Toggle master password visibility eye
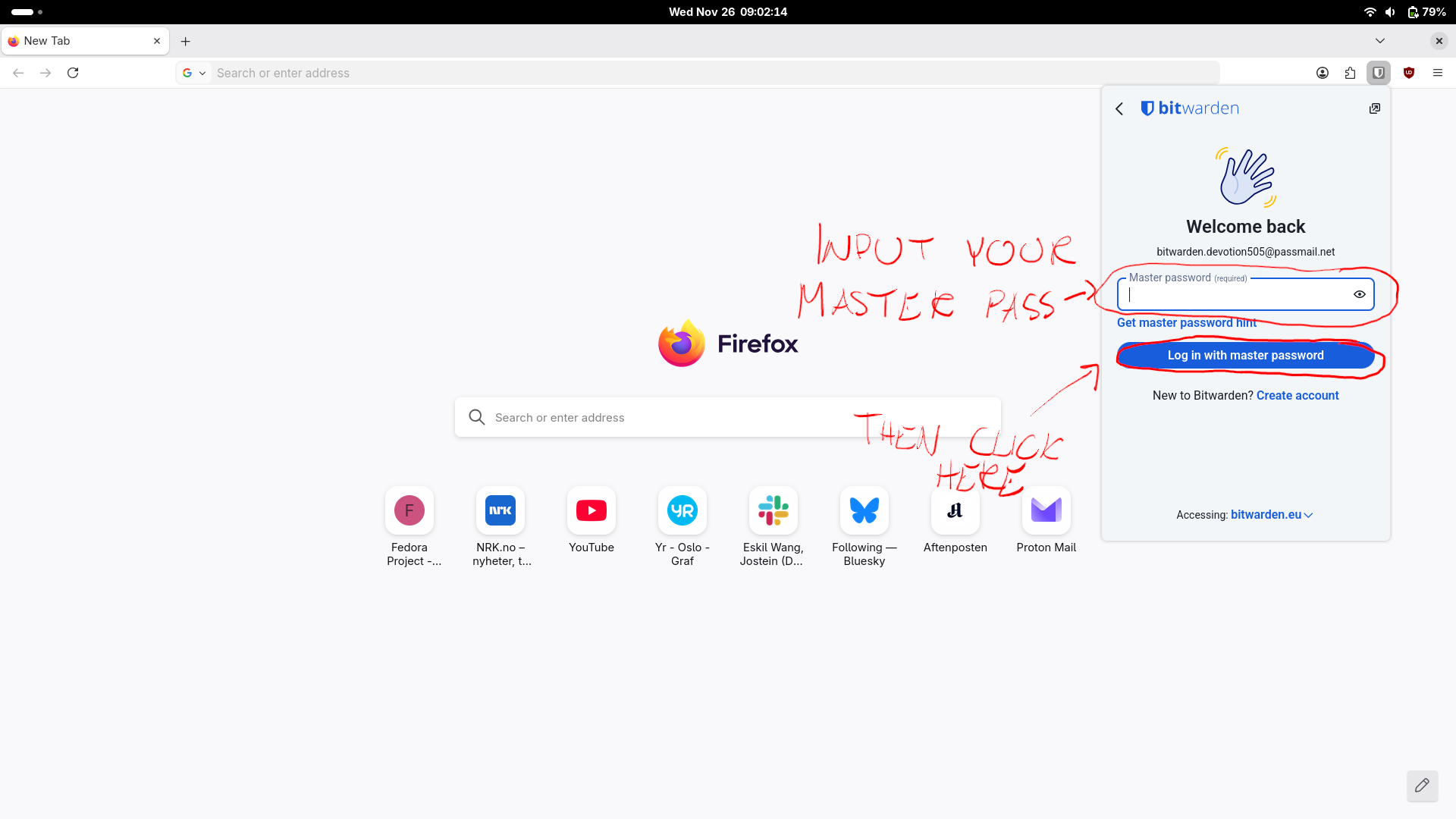Viewport: 1456px width, 819px height. coord(1359,294)
